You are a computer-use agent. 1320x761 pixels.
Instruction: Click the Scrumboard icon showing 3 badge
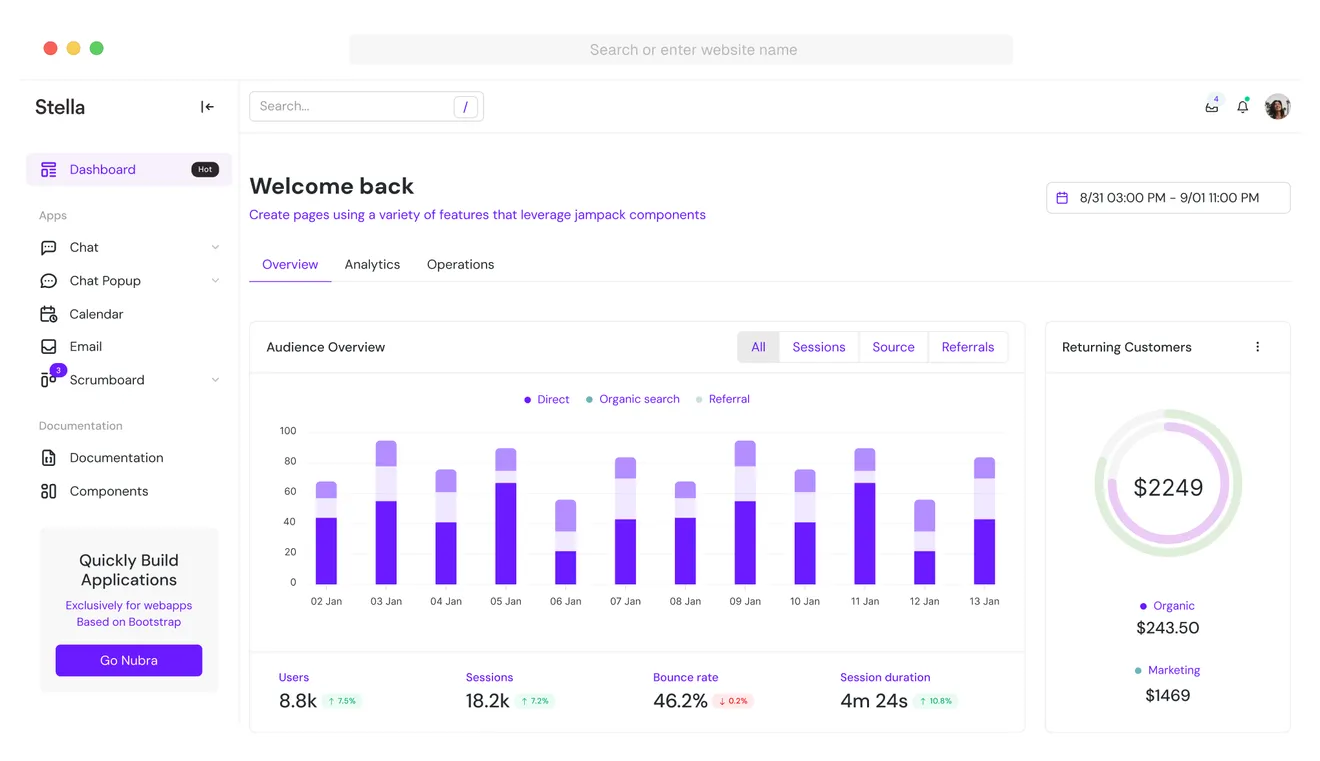(x=48, y=379)
